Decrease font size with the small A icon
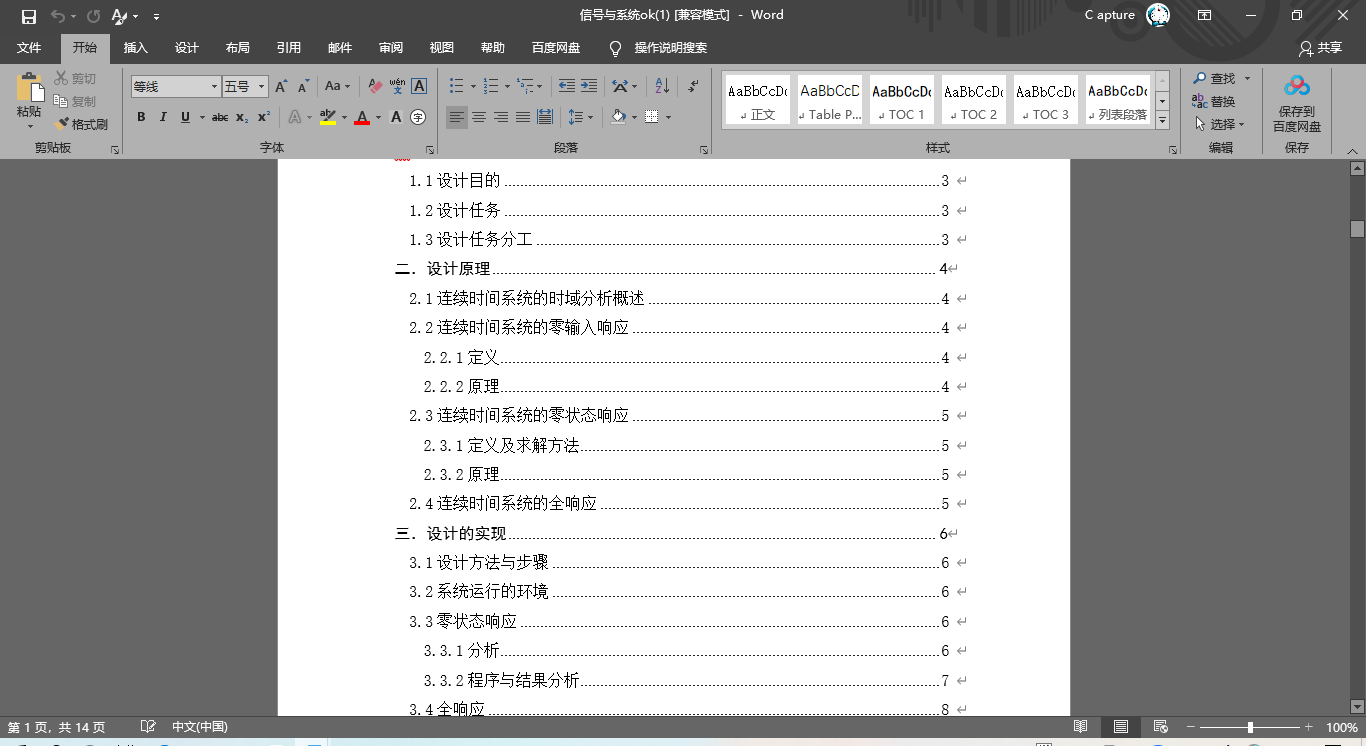Image resolution: width=1366 pixels, height=746 pixels. pyautogui.click(x=302, y=87)
